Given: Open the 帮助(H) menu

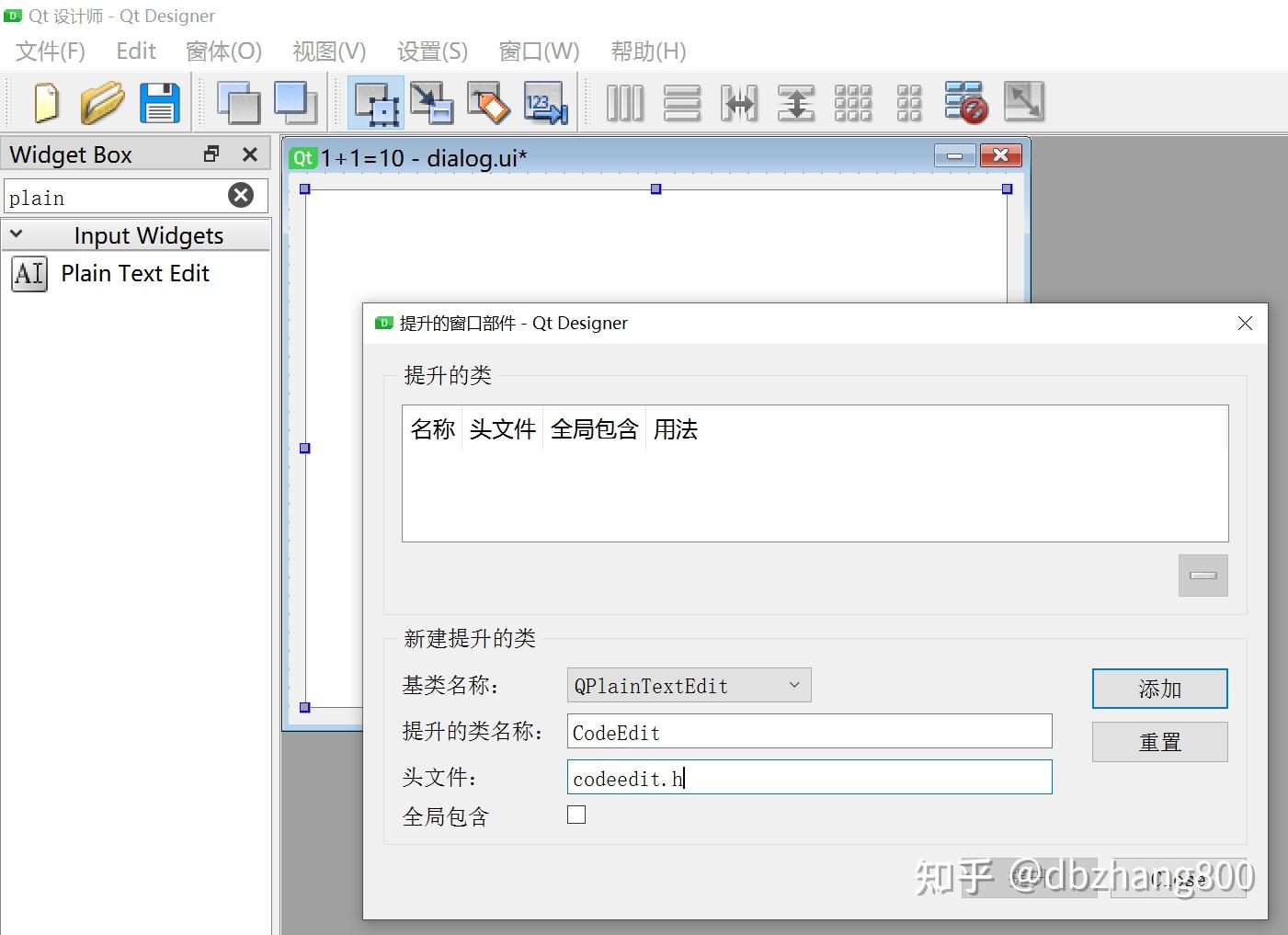Looking at the screenshot, I should pos(648,51).
